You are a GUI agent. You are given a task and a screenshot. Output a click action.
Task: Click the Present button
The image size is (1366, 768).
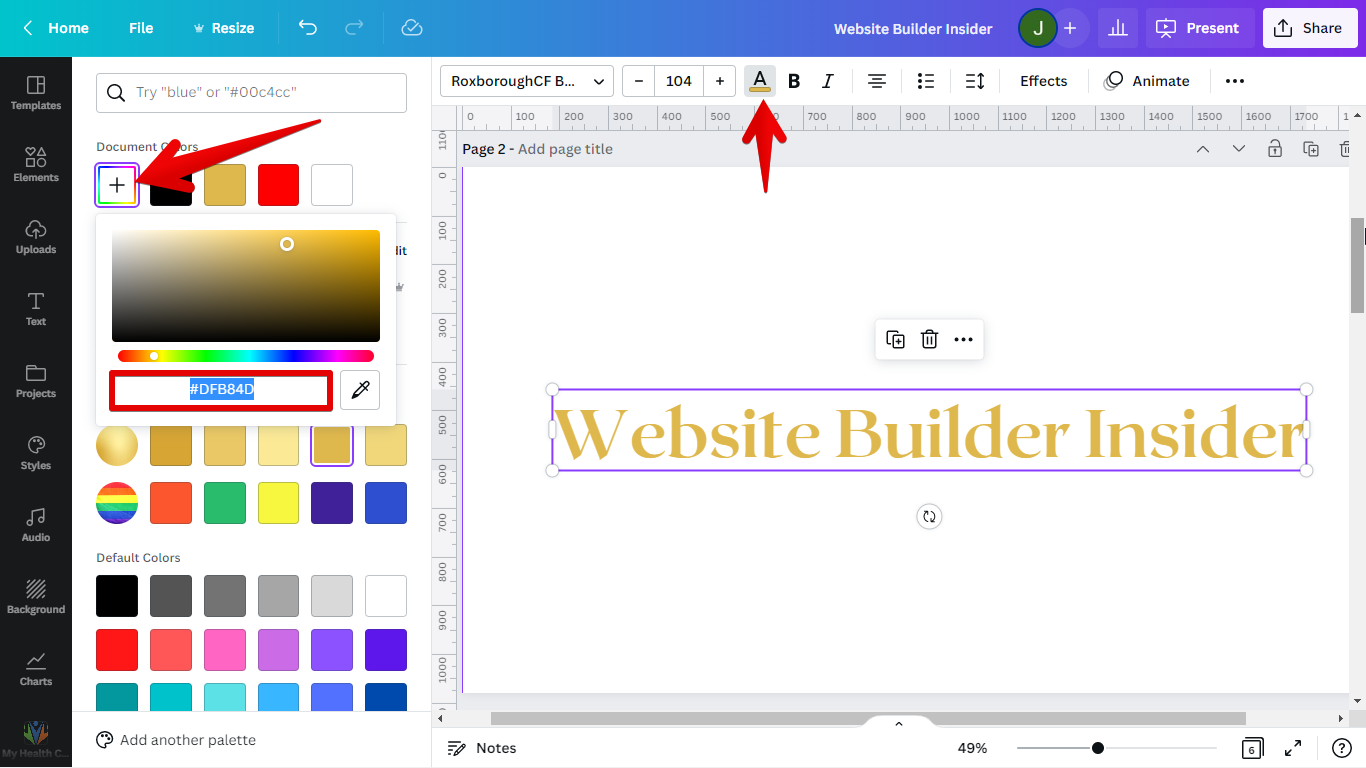(1198, 28)
